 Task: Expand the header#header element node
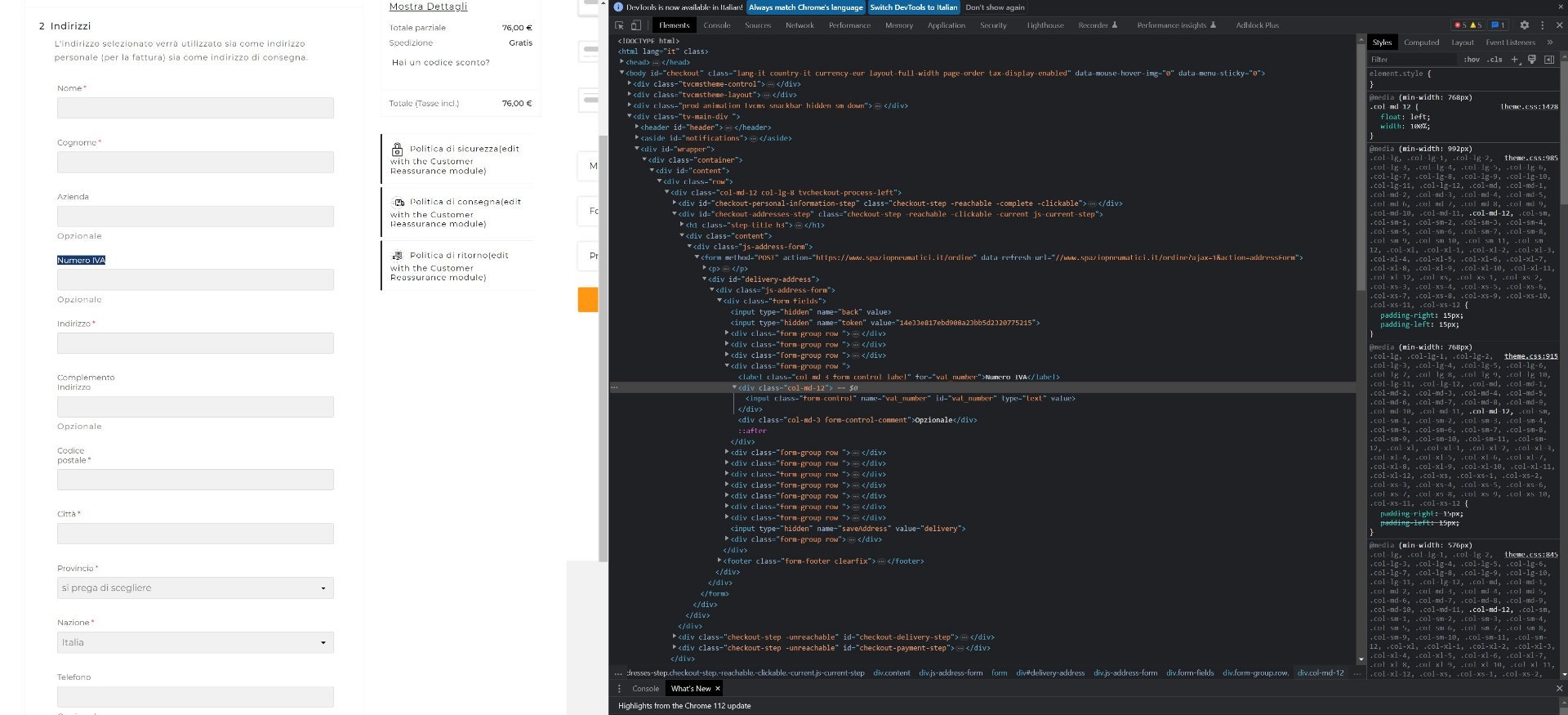637,127
